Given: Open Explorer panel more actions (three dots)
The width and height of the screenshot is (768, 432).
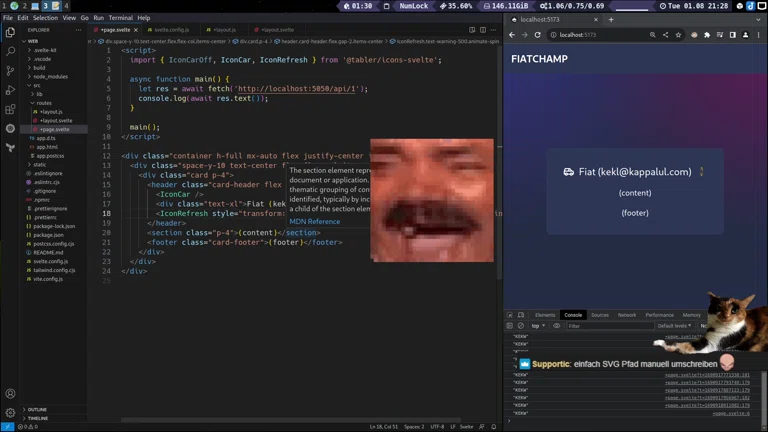Looking at the screenshot, I should click(78, 30).
